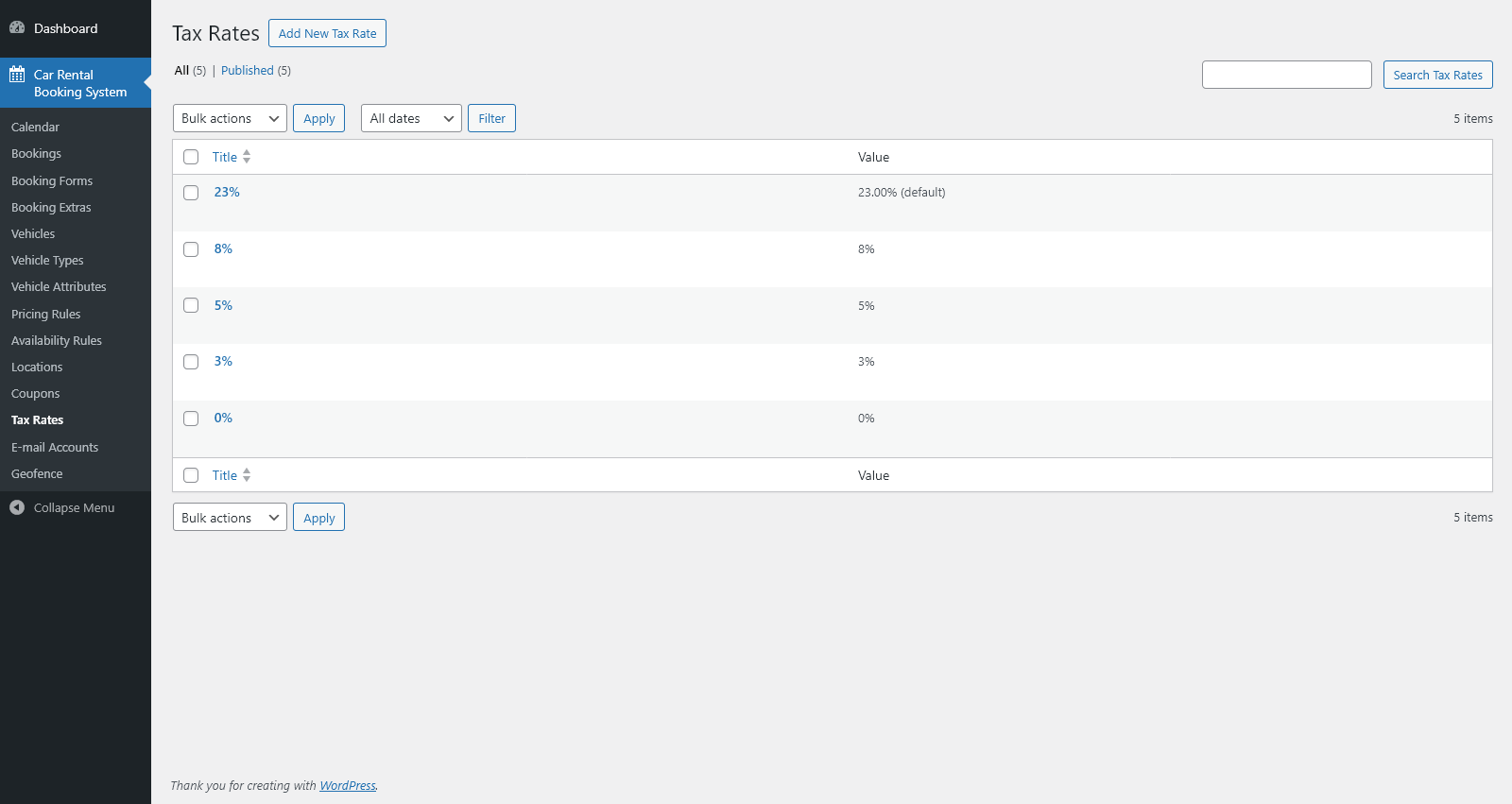Image resolution: width=1512 pixels, height=804 pixels.
Task: Select the 5% tax rate checkbox
Action: pyautogui.click(x=191, y=305)
